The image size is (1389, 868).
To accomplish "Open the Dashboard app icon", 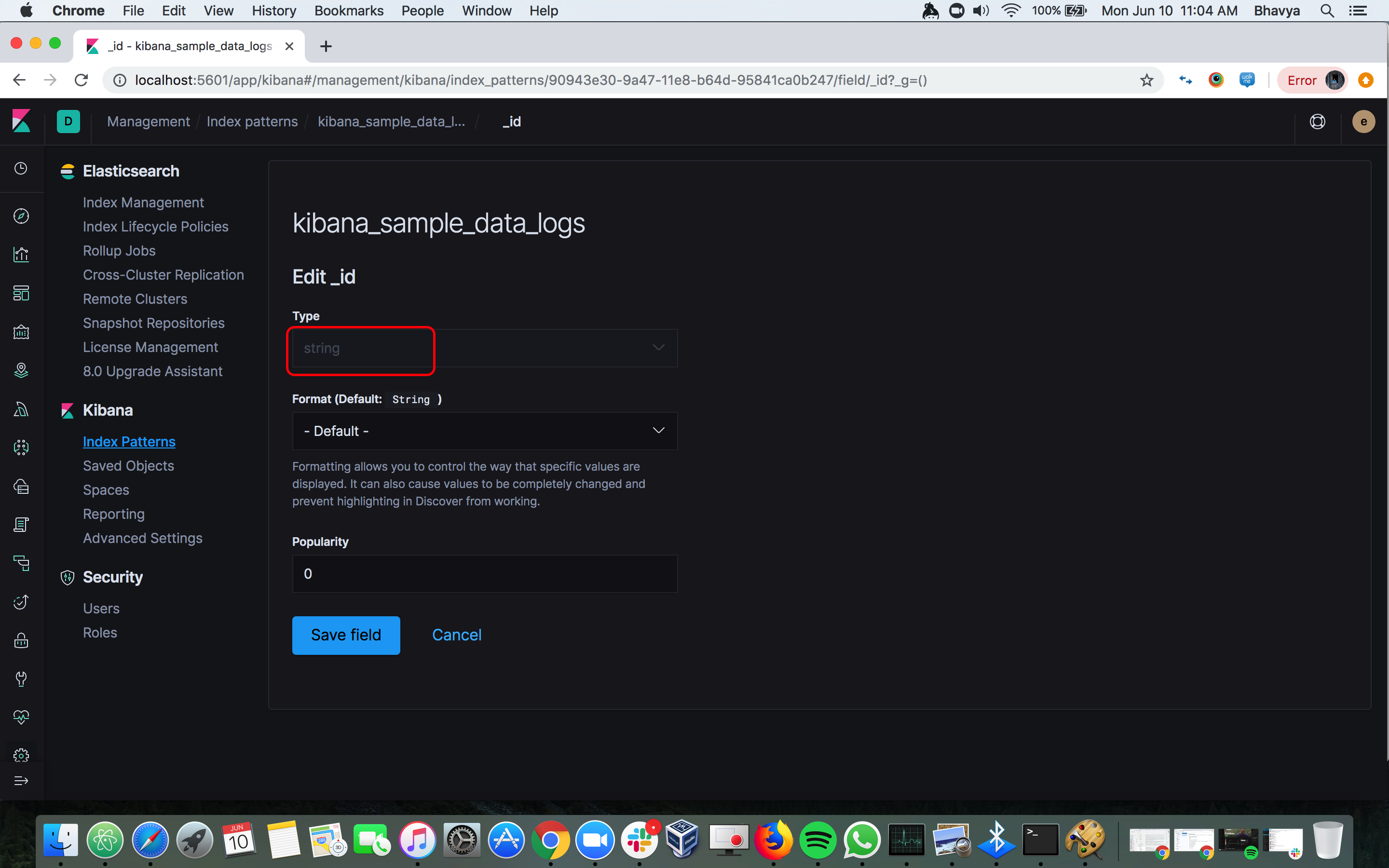I will pyautogui.click(x=21, y=293).
